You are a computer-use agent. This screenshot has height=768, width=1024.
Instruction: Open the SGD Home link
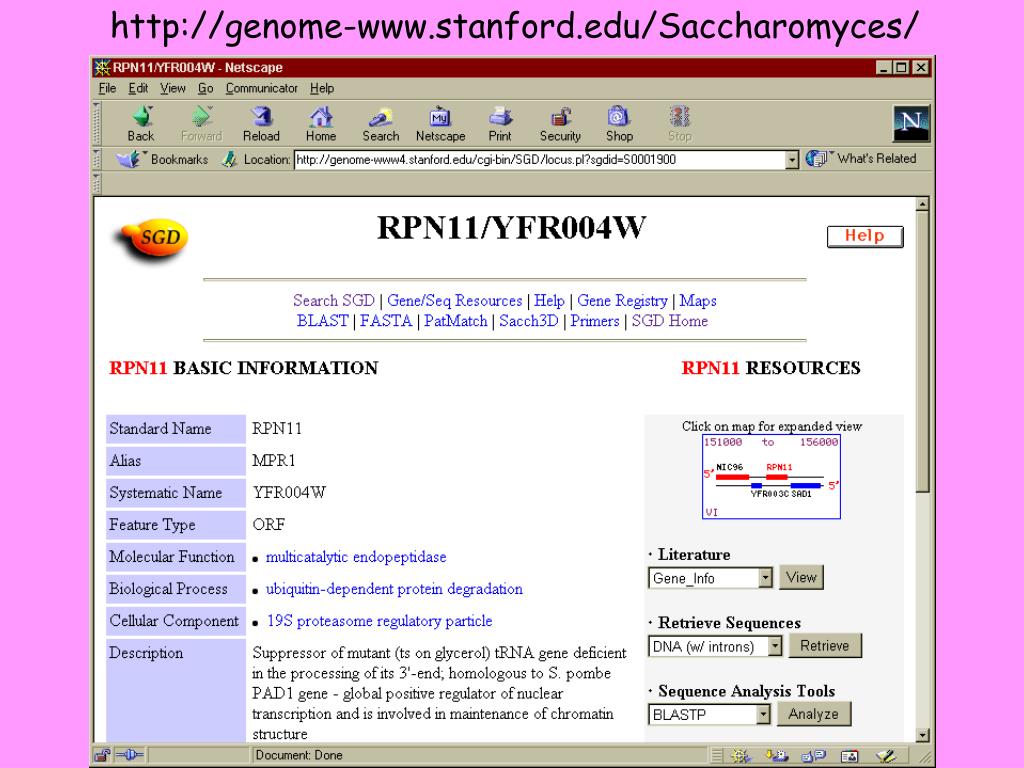(x=669, y=321)
